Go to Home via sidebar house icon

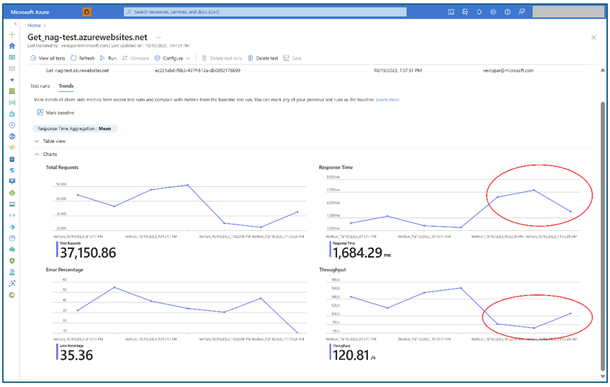point(12,46)
